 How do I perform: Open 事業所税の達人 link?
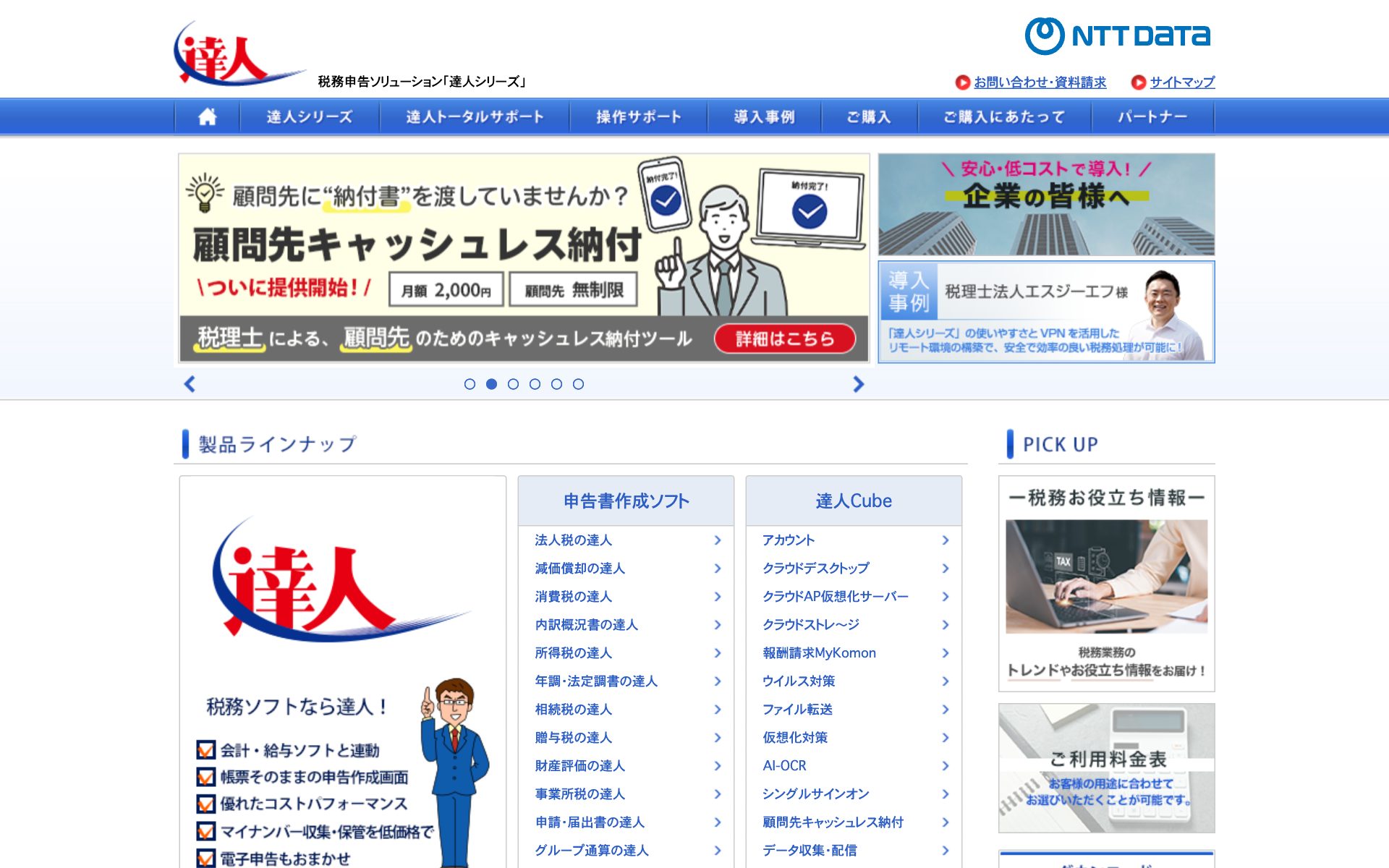tap(580, 794)
